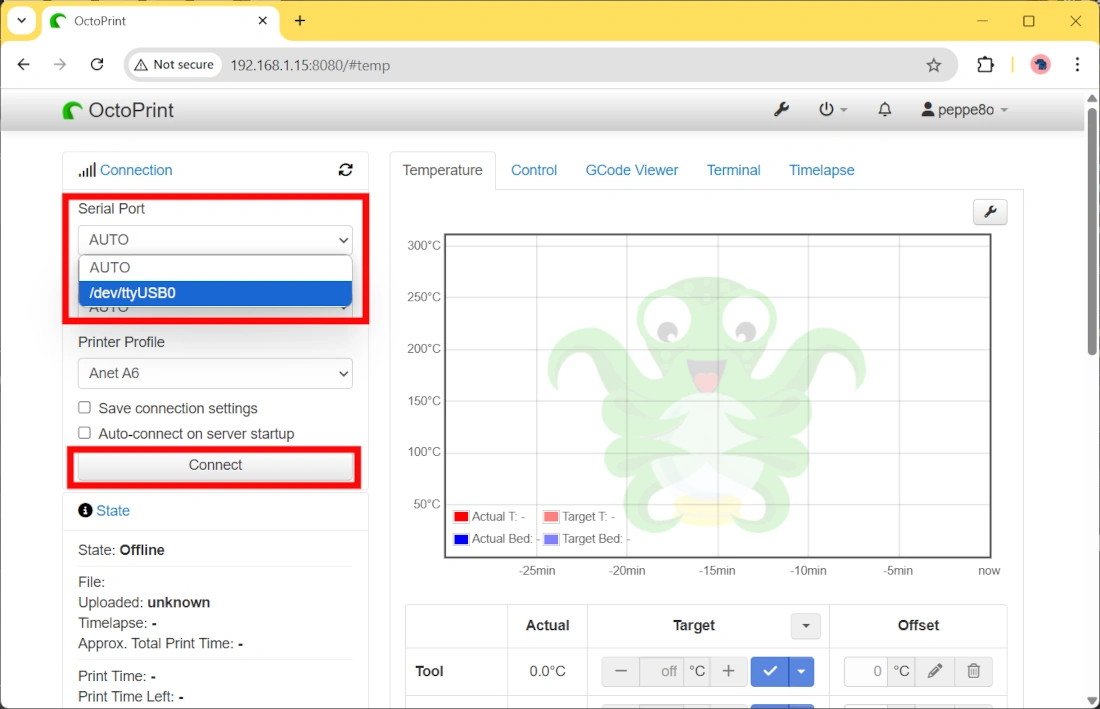The height and width of the screenshot is (709, 1100).
Task: Open Chrome profile avatar
Action: 1040,65
